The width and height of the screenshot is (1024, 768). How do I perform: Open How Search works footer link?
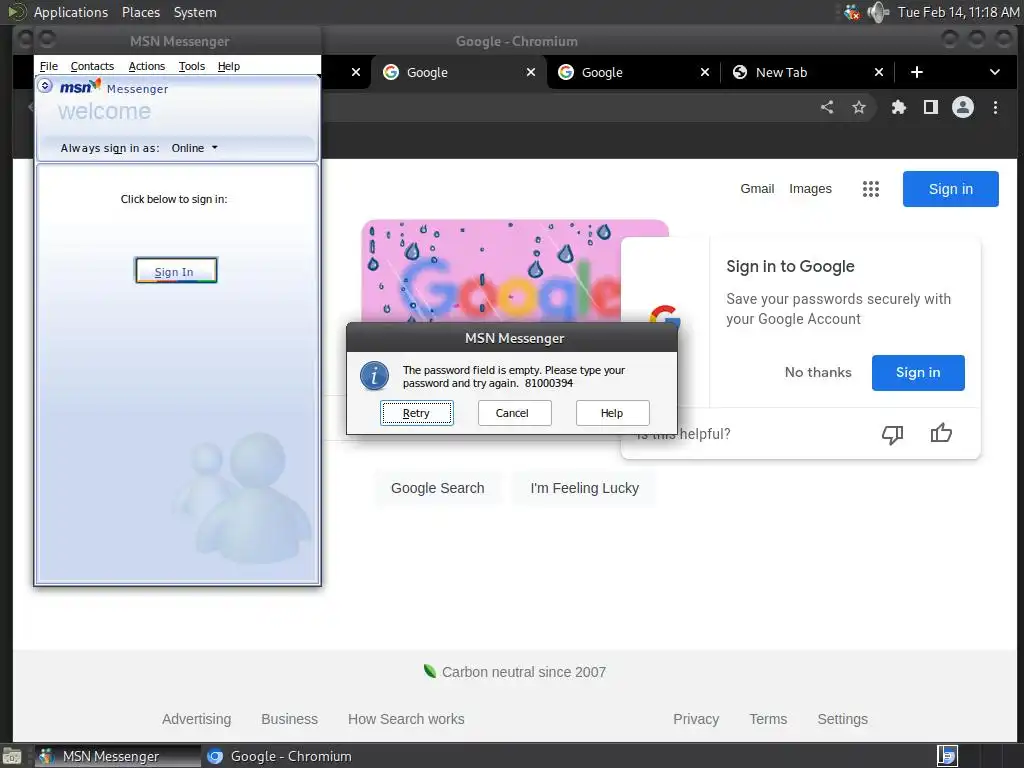click(406, 719)
